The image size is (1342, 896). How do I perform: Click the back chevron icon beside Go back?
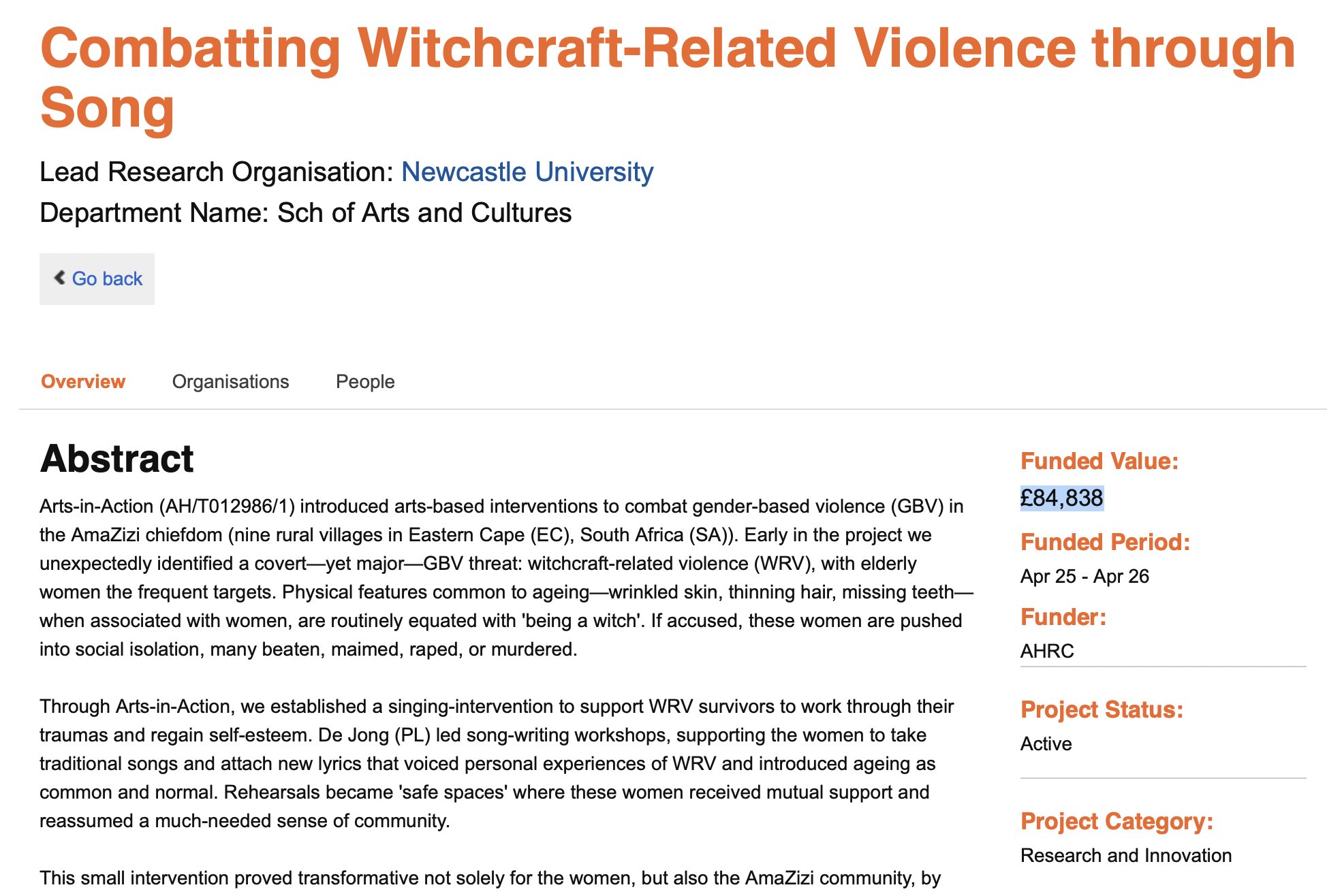point(60,278)
